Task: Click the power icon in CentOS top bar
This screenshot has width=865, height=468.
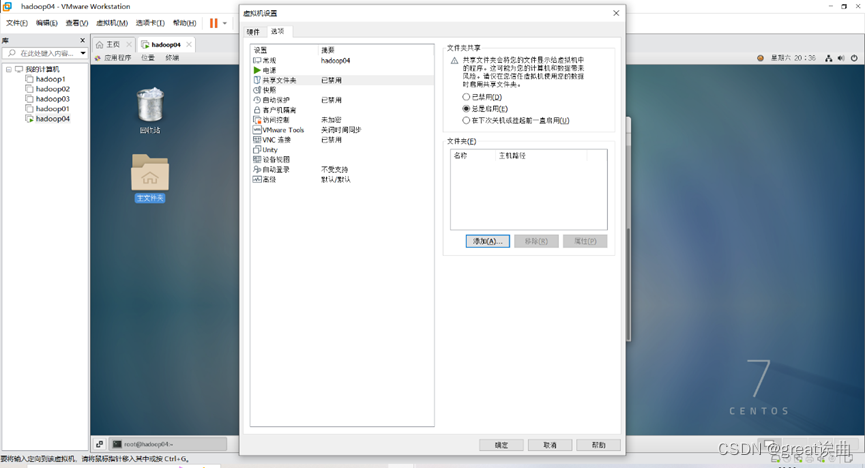Action: [x=854, y=58]
